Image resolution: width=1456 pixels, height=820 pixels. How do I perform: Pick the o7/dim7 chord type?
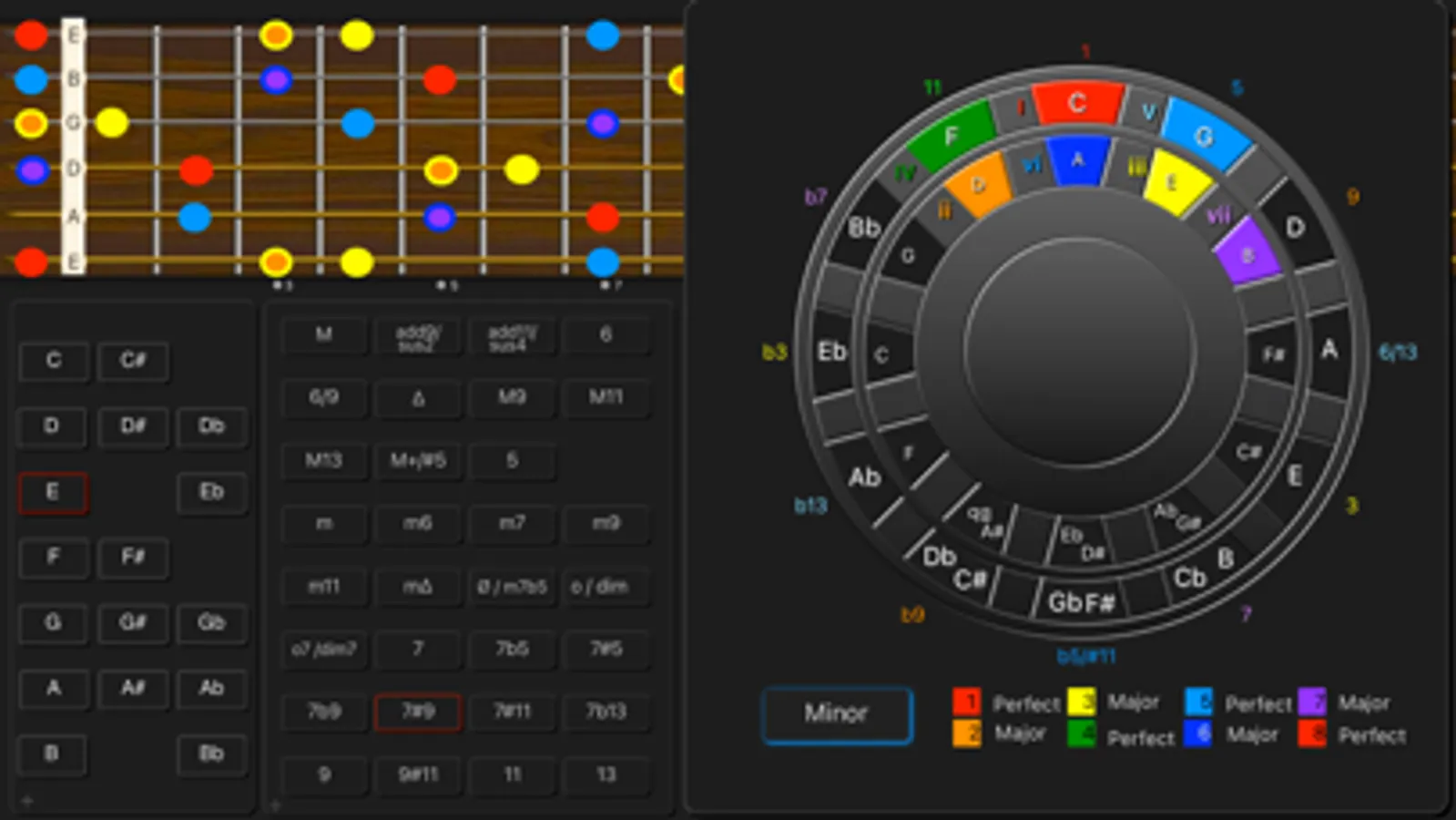[x=324, y=650]
